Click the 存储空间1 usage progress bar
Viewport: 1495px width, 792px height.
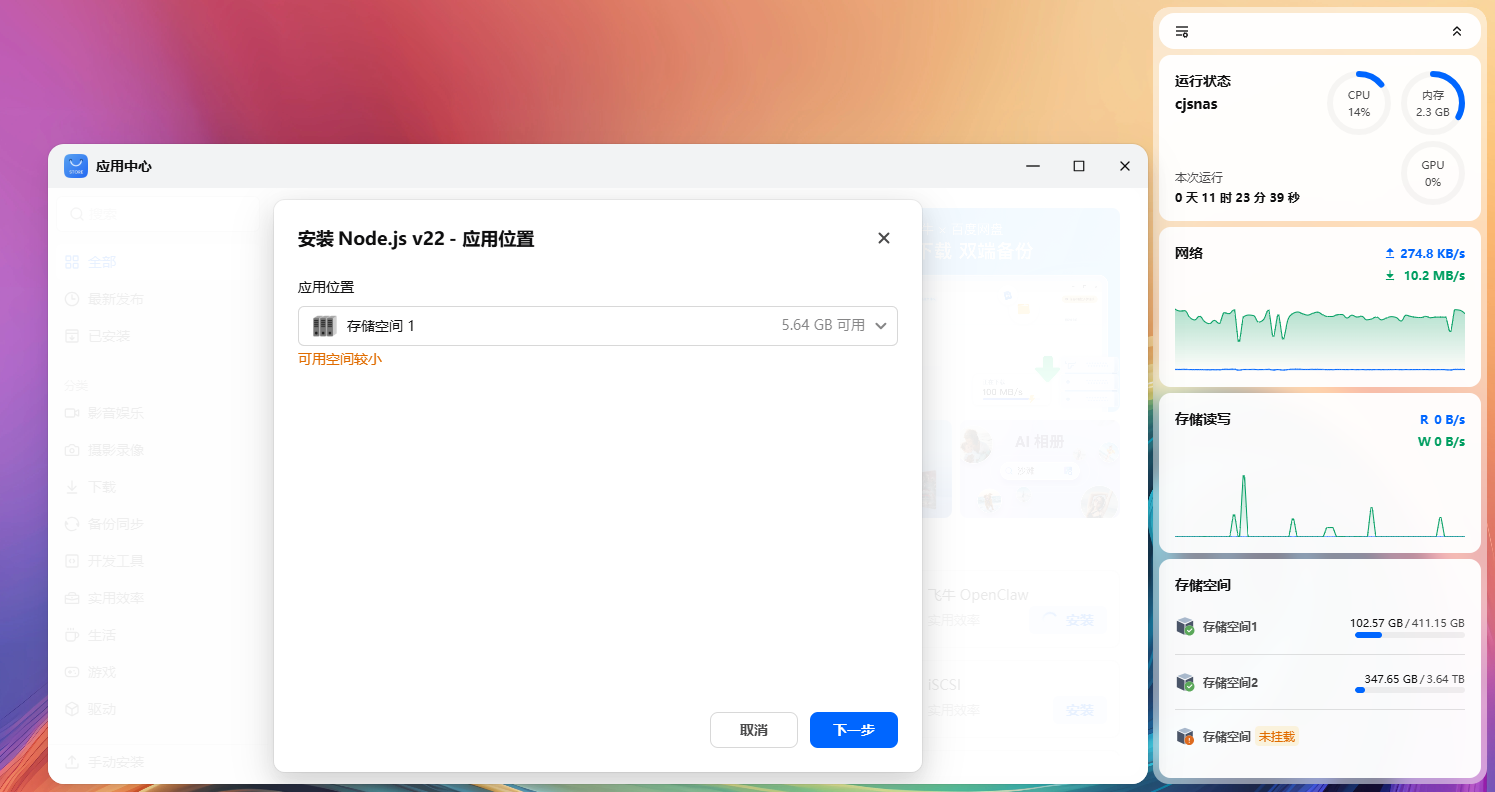1409,635
